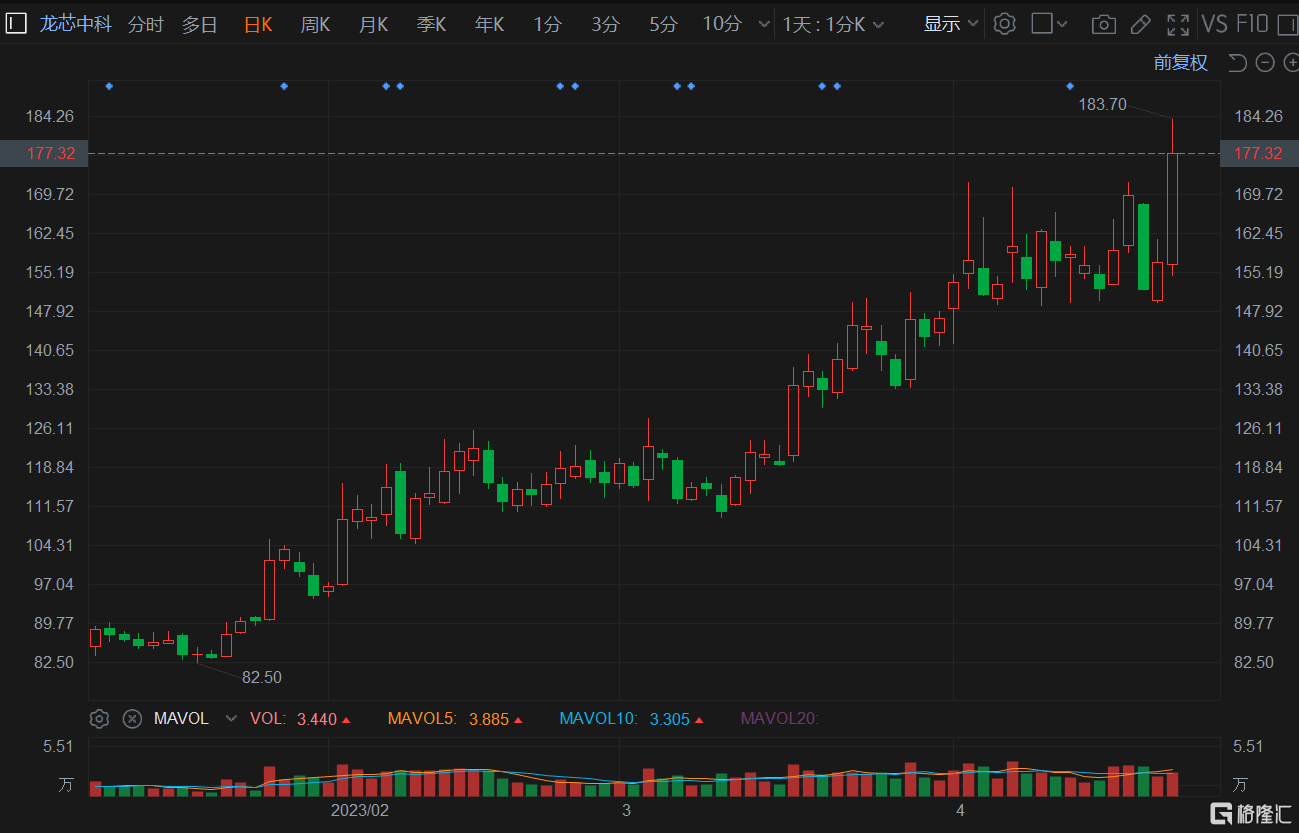This screenshot has height=833, width=1299.
Task: Select the 周K weekly candlestick tab
Action: point(315,24)
